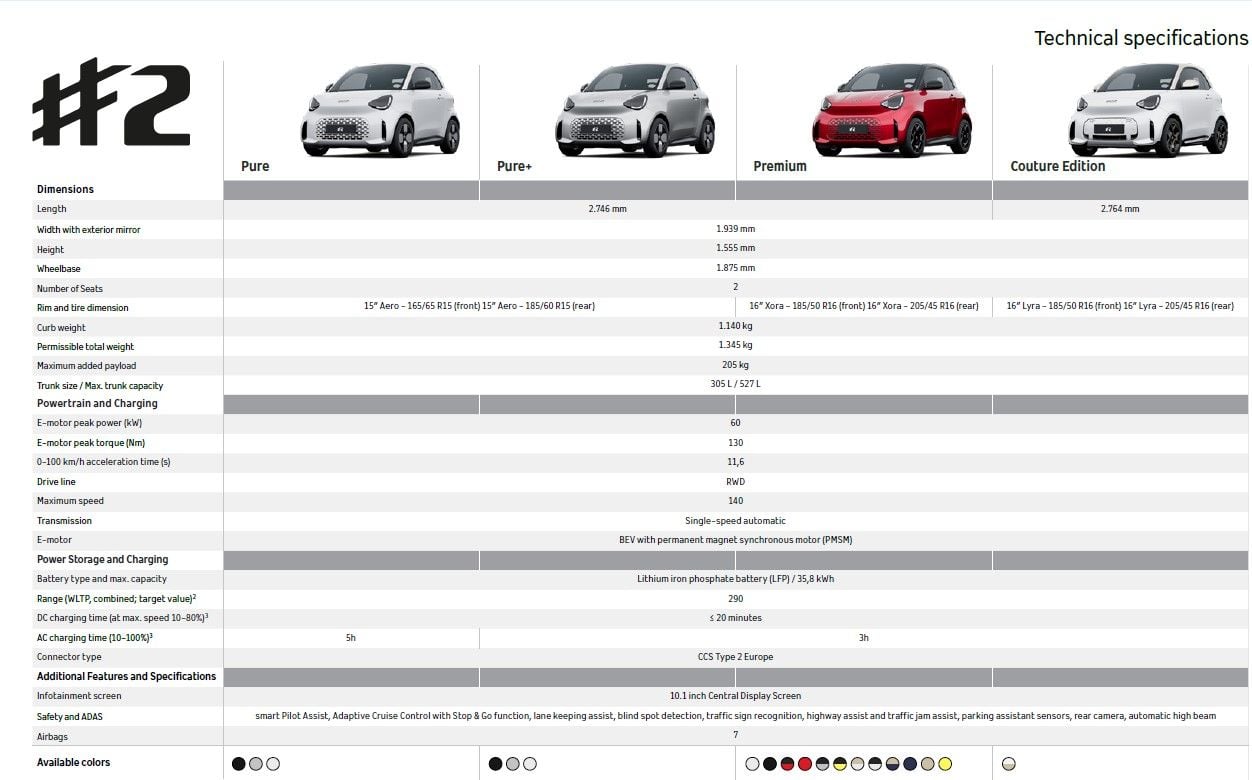1252x780 pixels.
Task: Click the 15" Aero rim and tire cell
Action: tap(479, 306)
